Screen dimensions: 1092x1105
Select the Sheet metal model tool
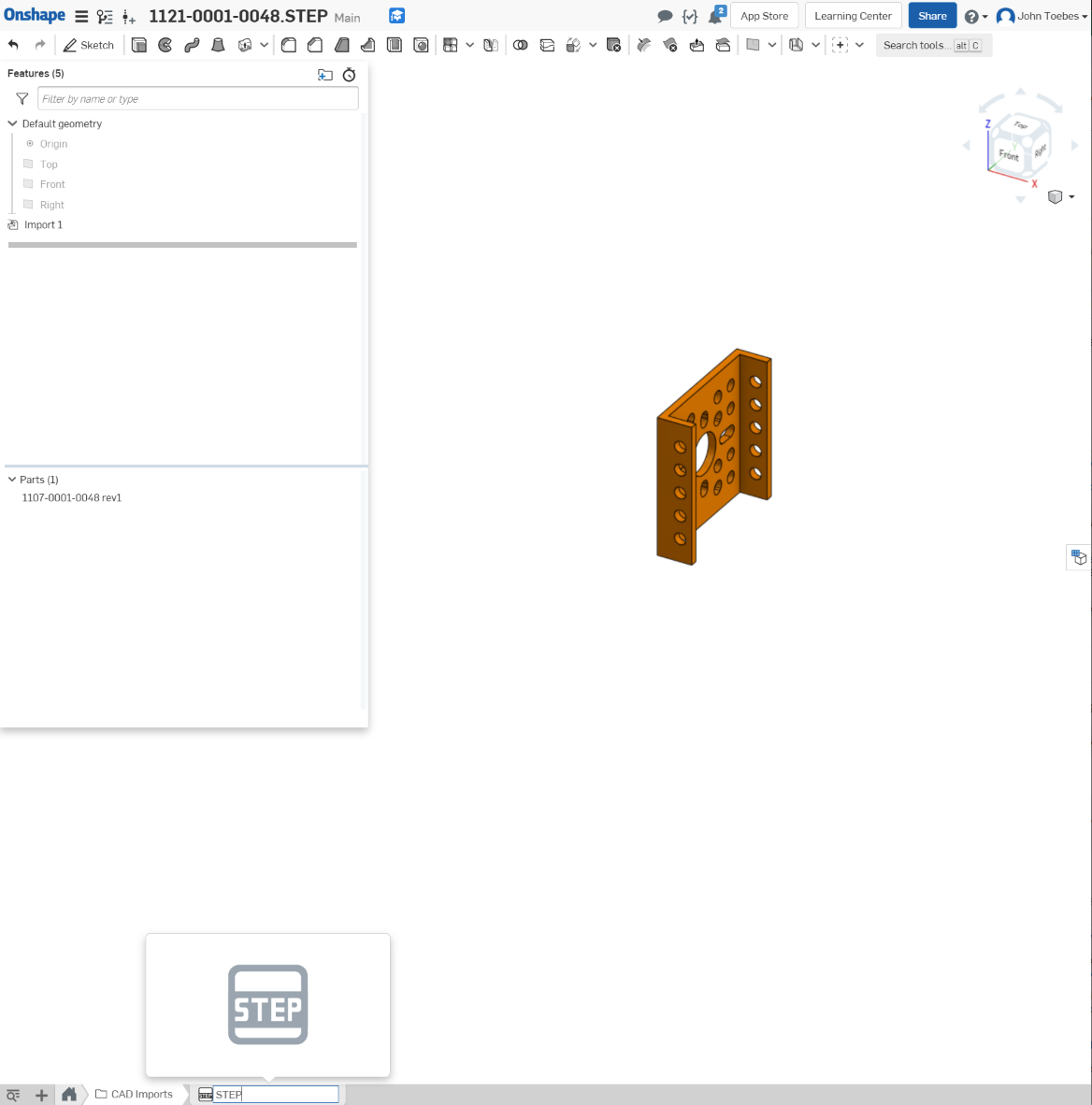[796, 45]
